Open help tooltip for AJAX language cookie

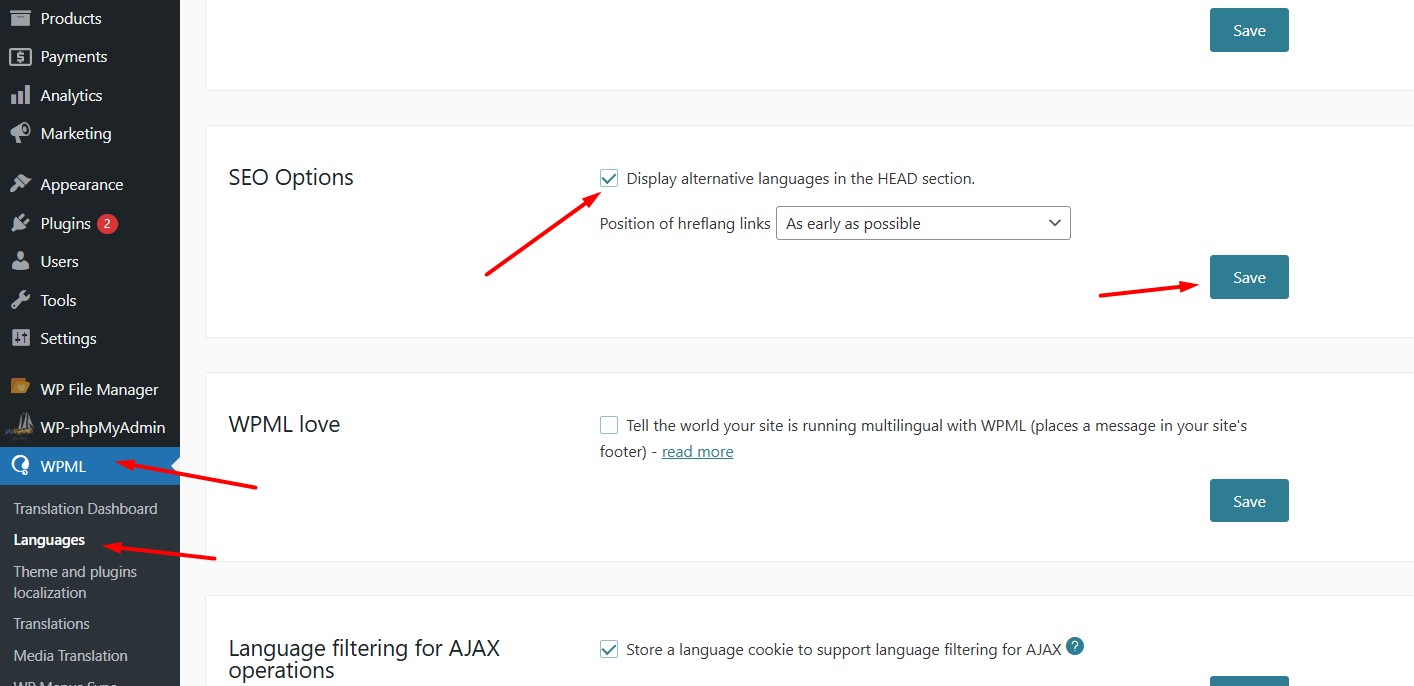click(x=1075, y=647)
